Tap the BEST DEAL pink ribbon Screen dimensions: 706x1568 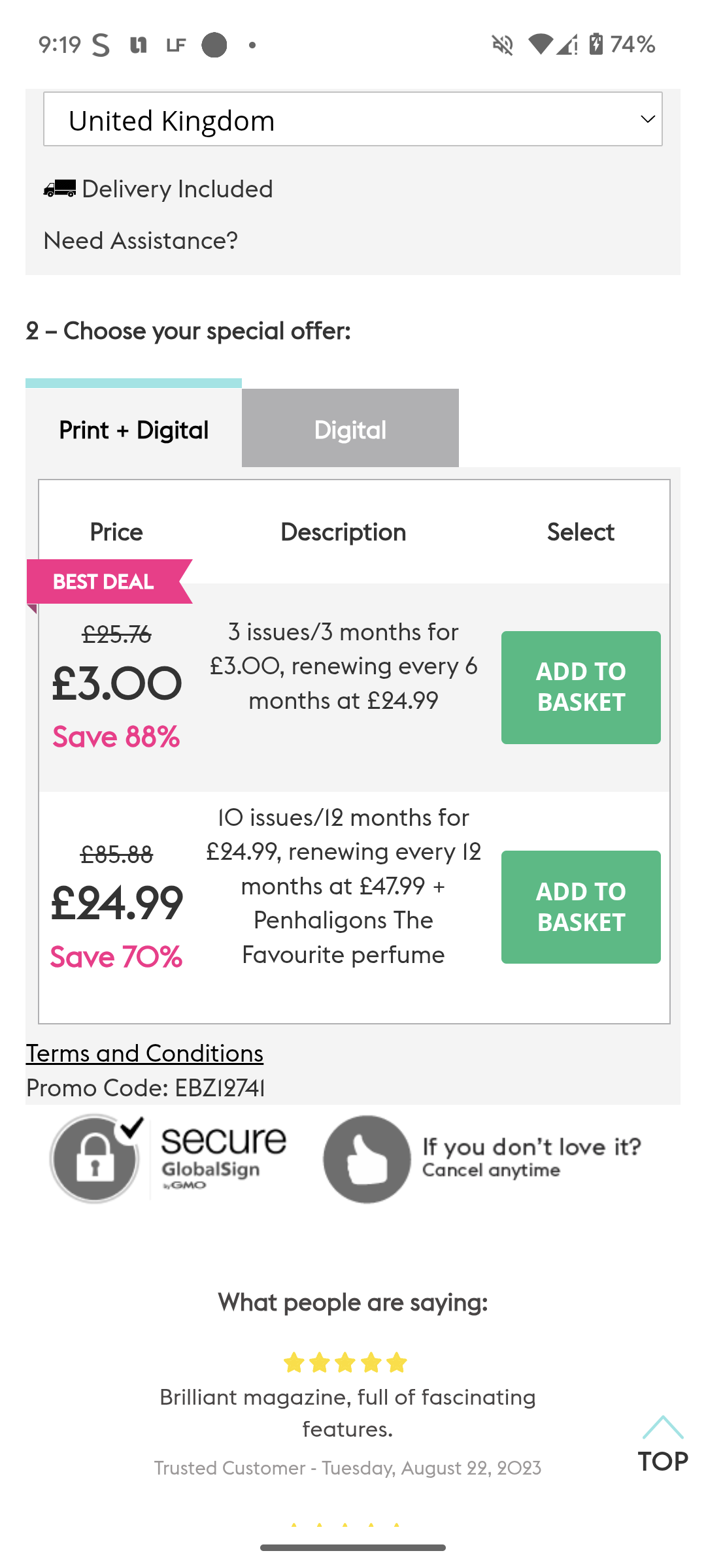tap(106, 581)
